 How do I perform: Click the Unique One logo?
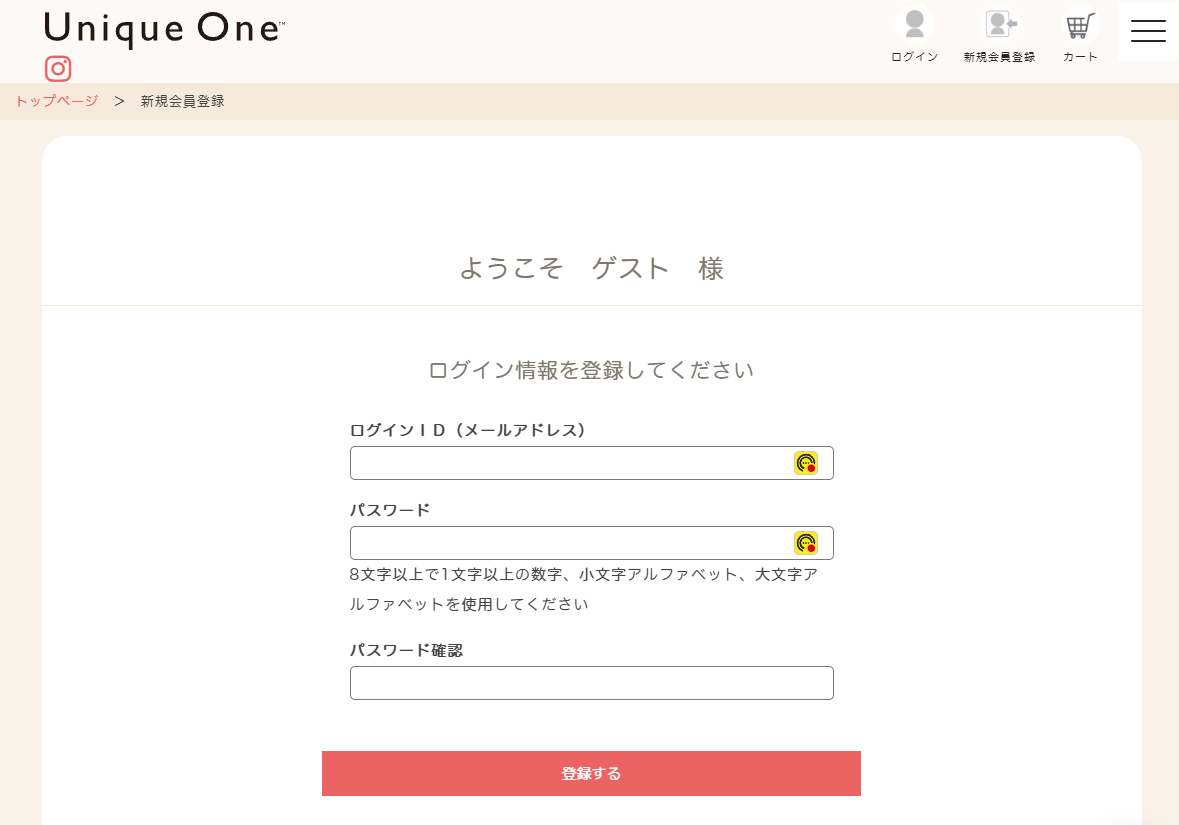165,28
